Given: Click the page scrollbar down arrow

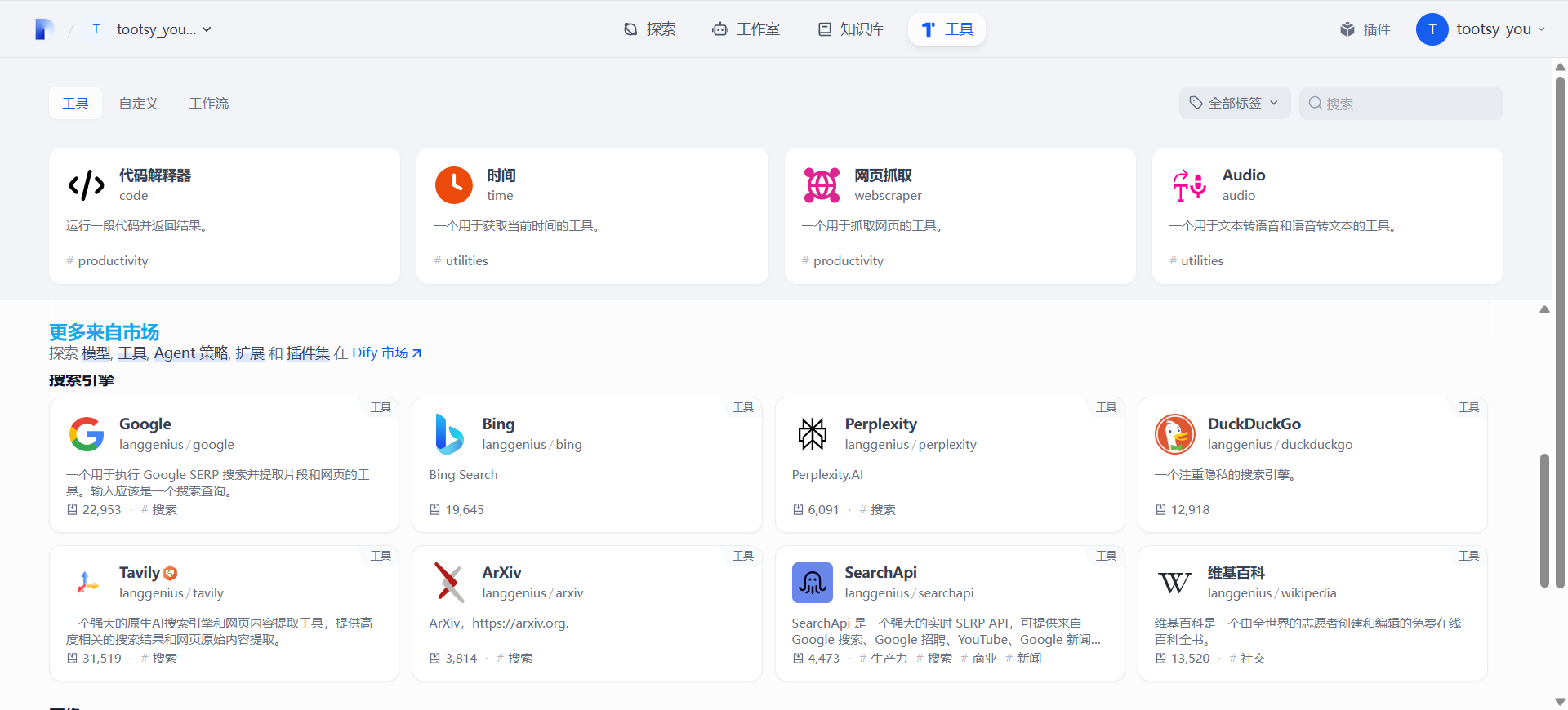Looking at the screenshot, I should [1560, 702].
